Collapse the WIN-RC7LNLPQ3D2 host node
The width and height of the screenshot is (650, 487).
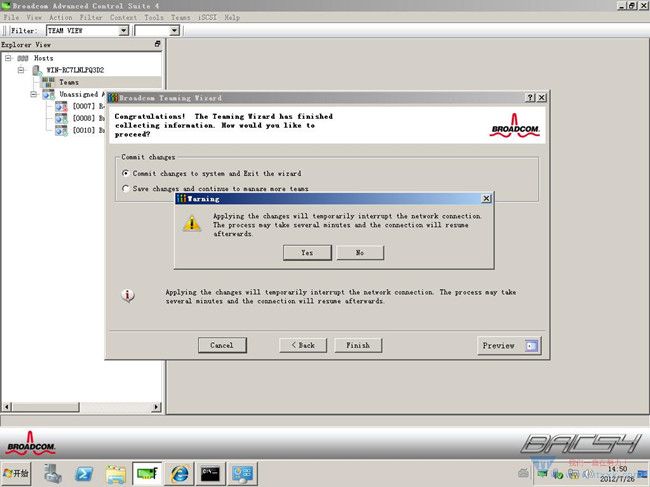click(x=21, y=70)
